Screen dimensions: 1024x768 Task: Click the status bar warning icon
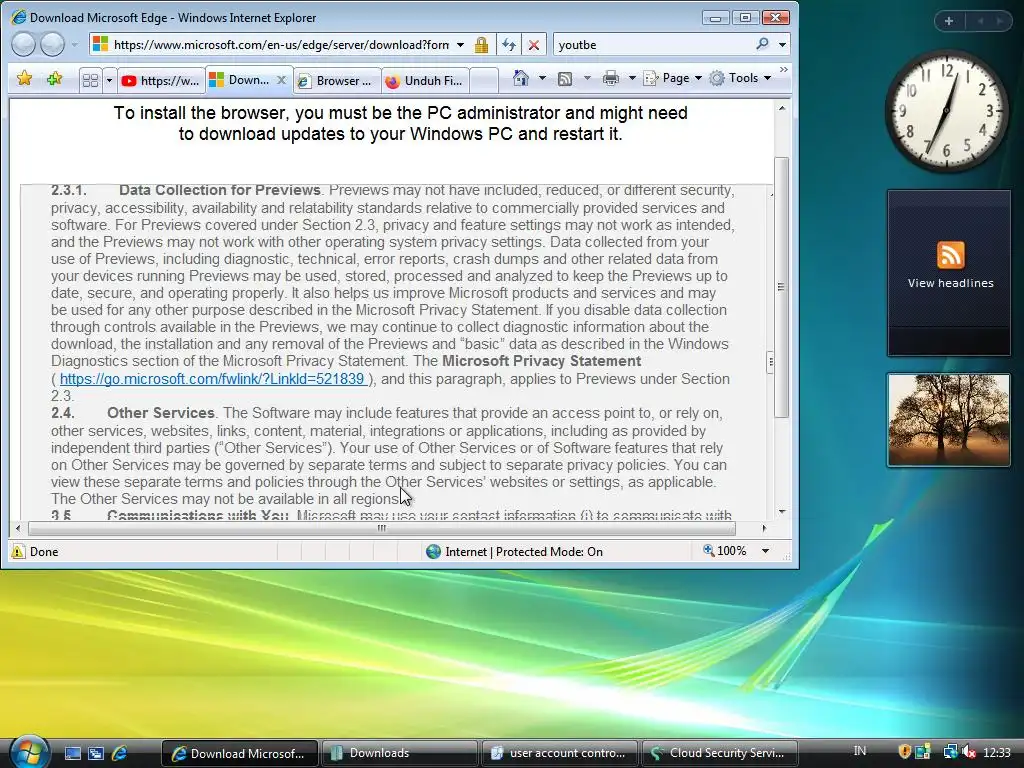coord(18,552)
